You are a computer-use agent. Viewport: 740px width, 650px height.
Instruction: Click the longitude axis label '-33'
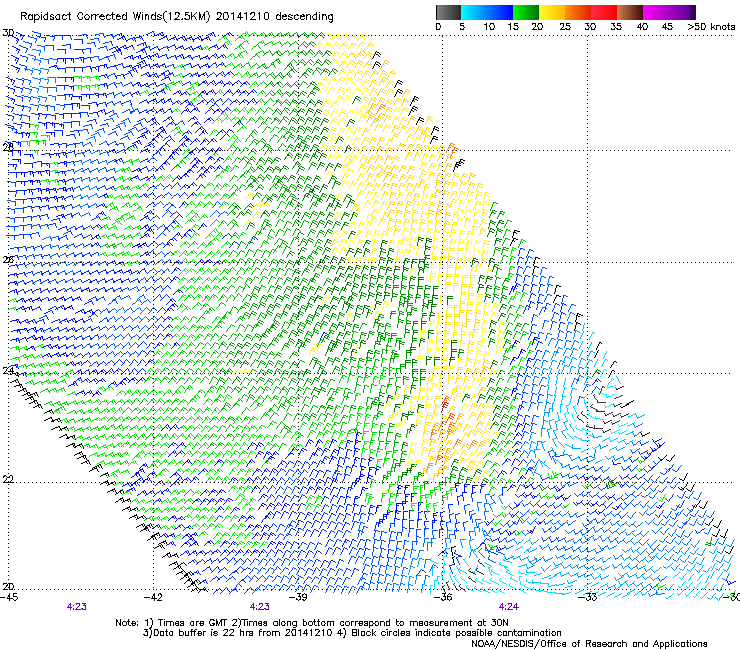pyautogui.click(x=588, y=597)
